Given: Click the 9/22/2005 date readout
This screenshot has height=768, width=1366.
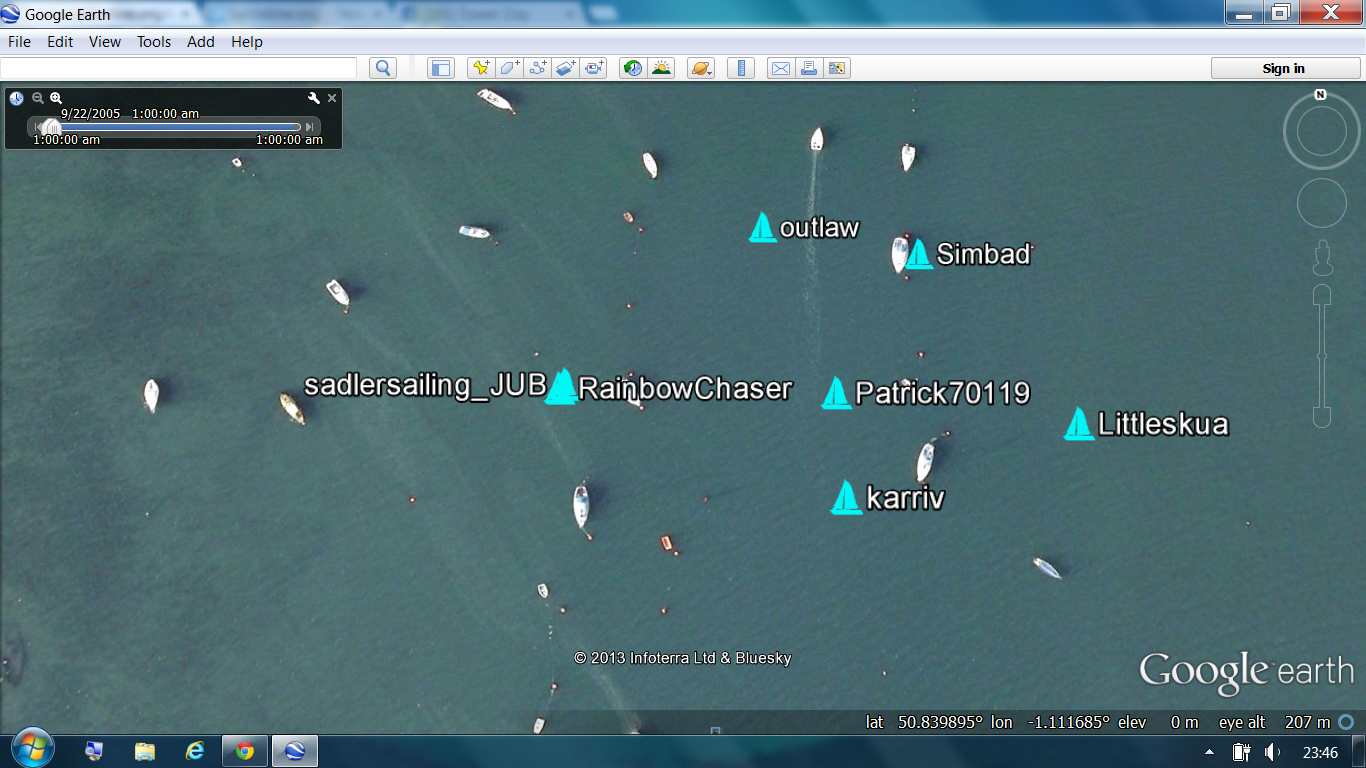Looking at the screenshot, I should (91, 113).
